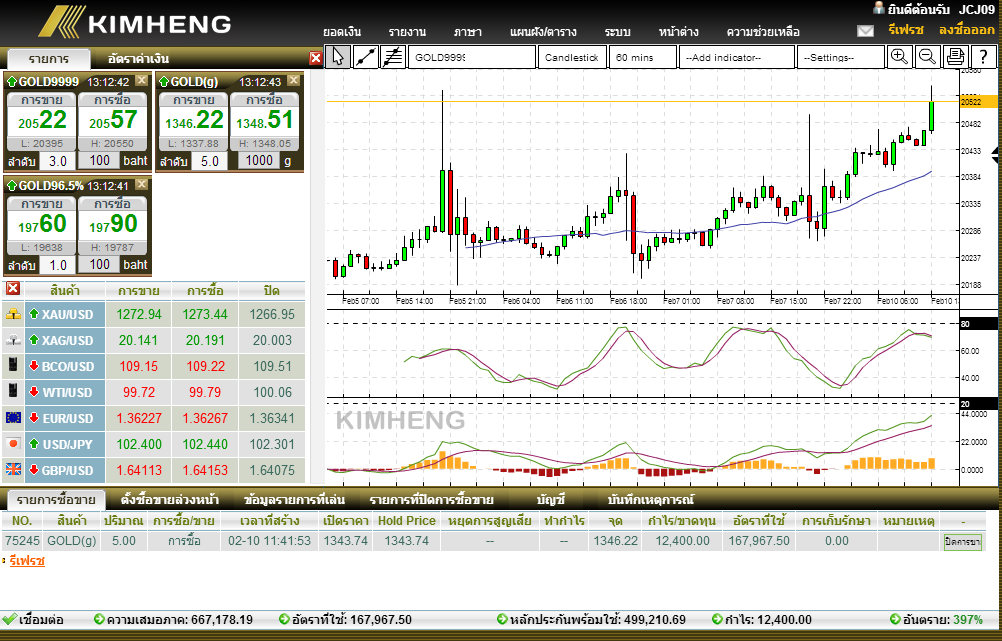Click the รีเฟรช link in the header
Viewport: 1002px width, 641px height.
(x=906, y=30)
